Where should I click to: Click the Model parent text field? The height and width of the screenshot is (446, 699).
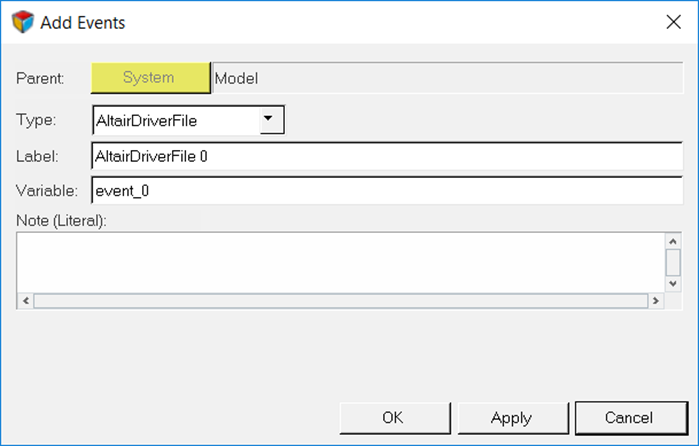pos(448,78)
